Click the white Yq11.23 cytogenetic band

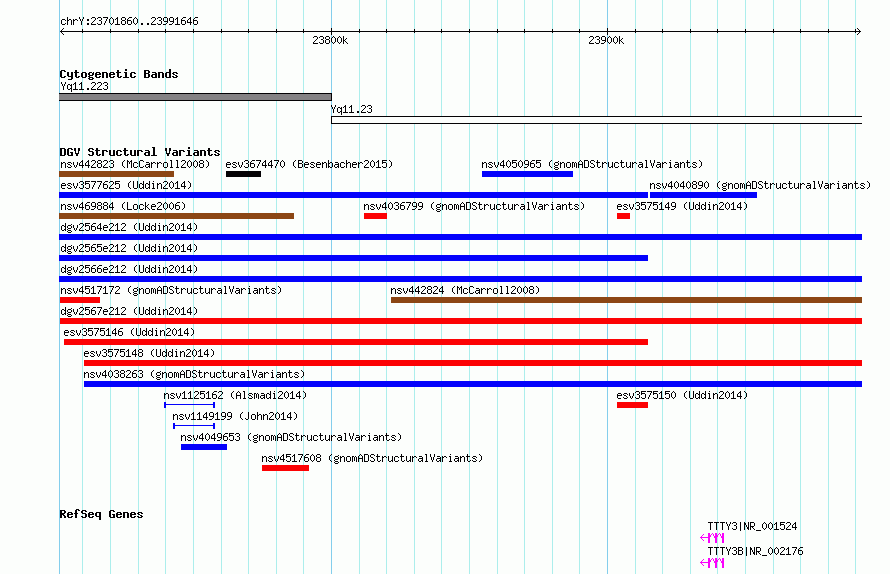pyautogui.click(x=597, y=120)
